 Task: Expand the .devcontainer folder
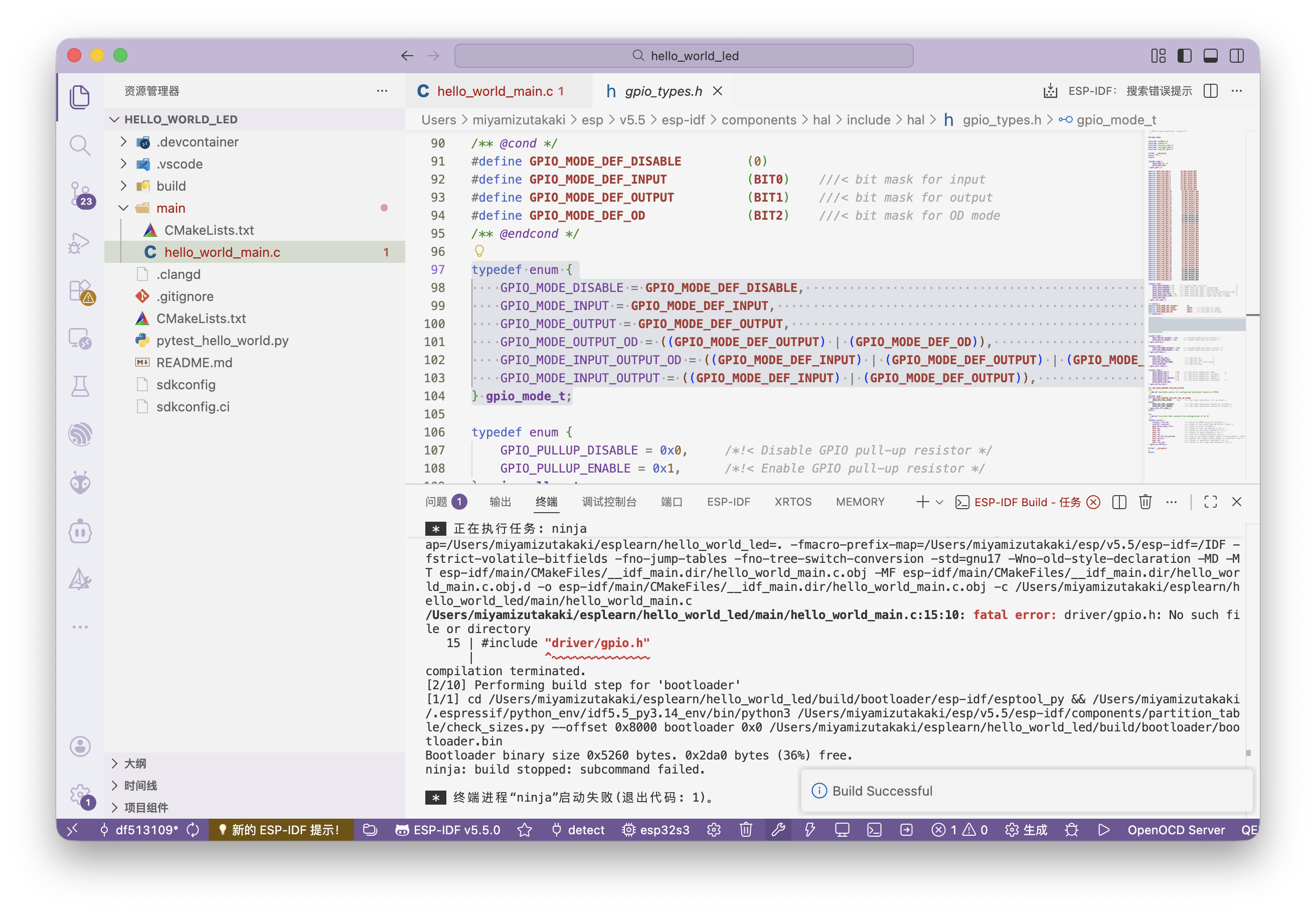[123, 141]
